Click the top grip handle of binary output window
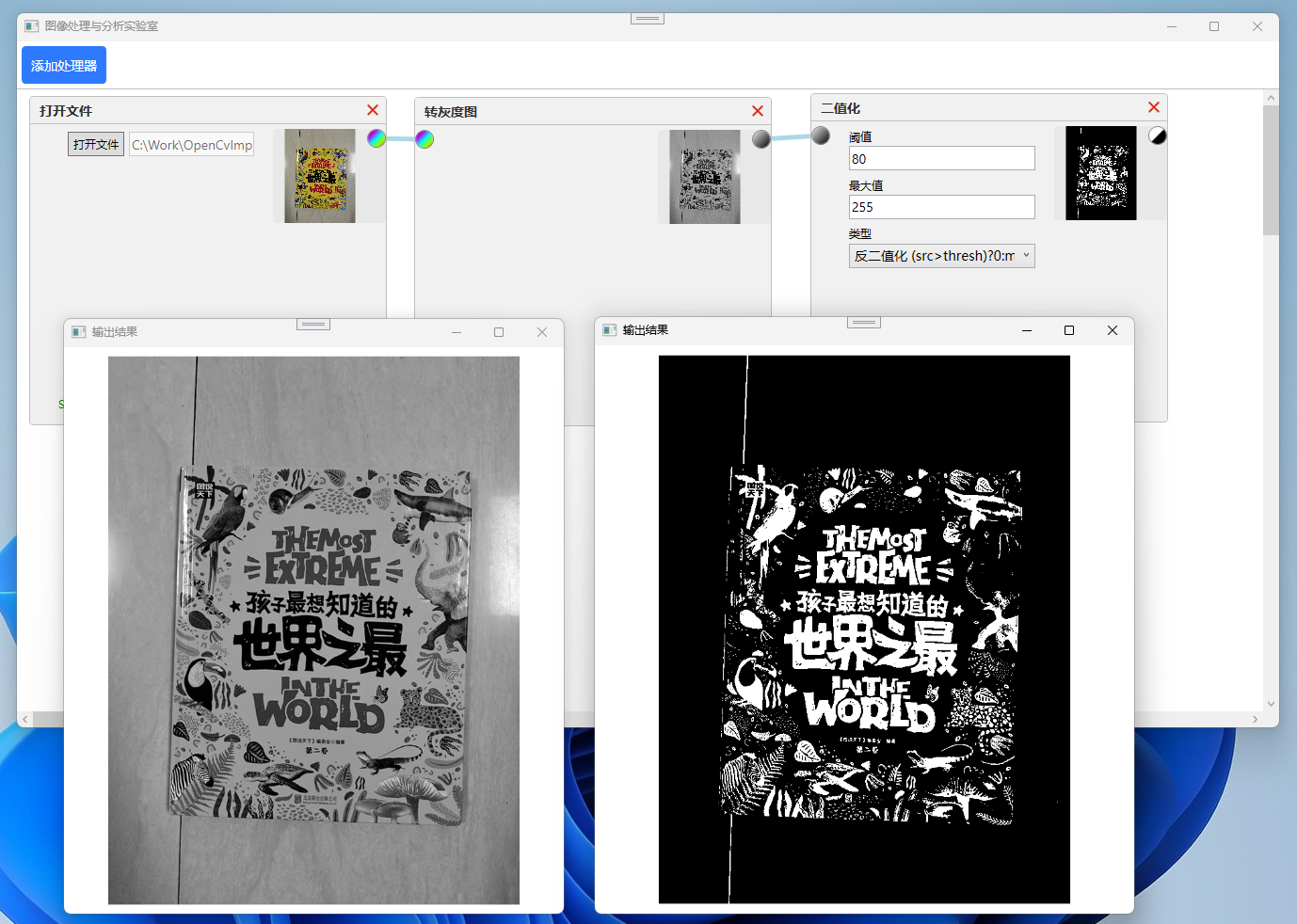Screen dimensions: 1297x924 [x=864, y=322]
